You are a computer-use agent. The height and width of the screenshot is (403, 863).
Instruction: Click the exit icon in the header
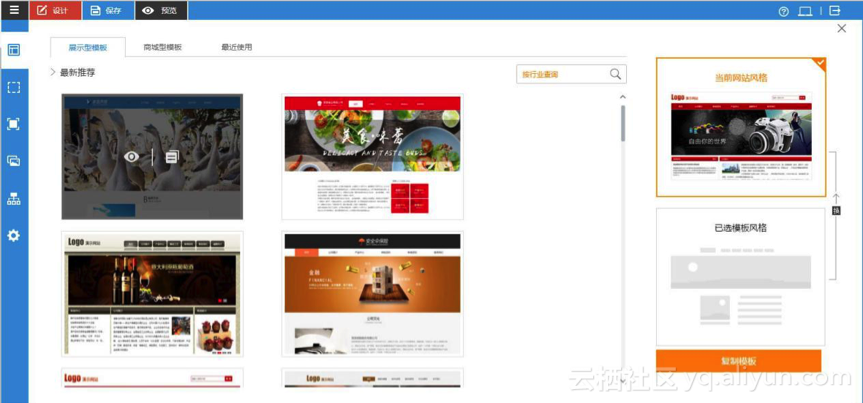pyautogui.click(x=835, y=11)
